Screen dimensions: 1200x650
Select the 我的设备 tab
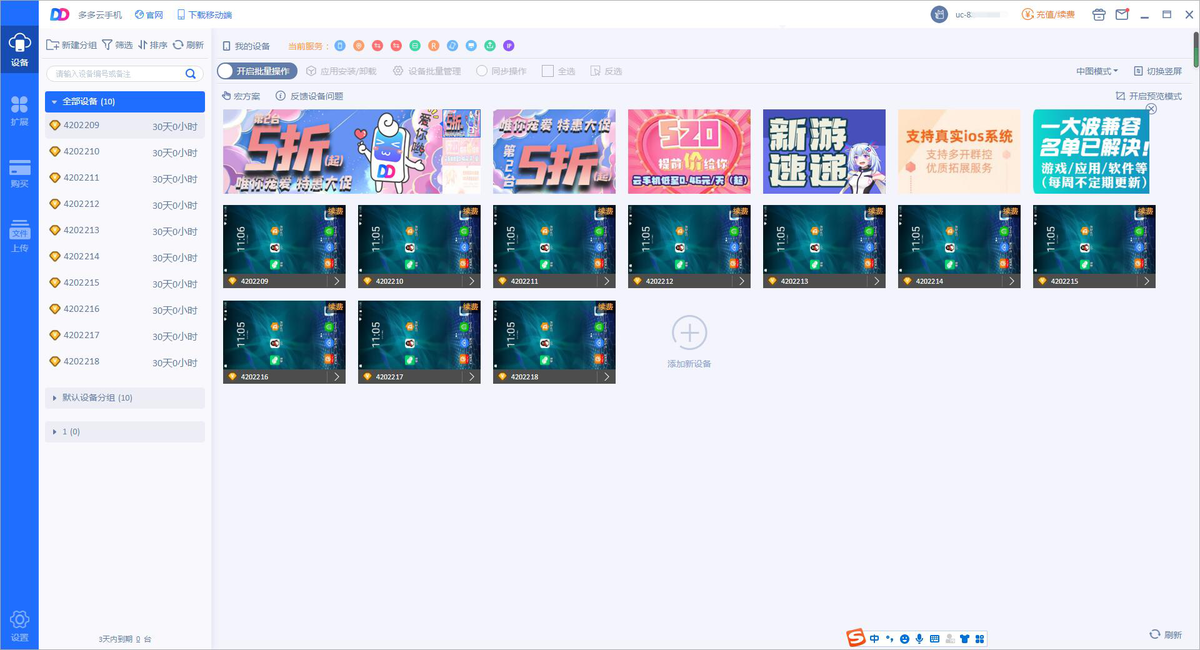[246, 46]
